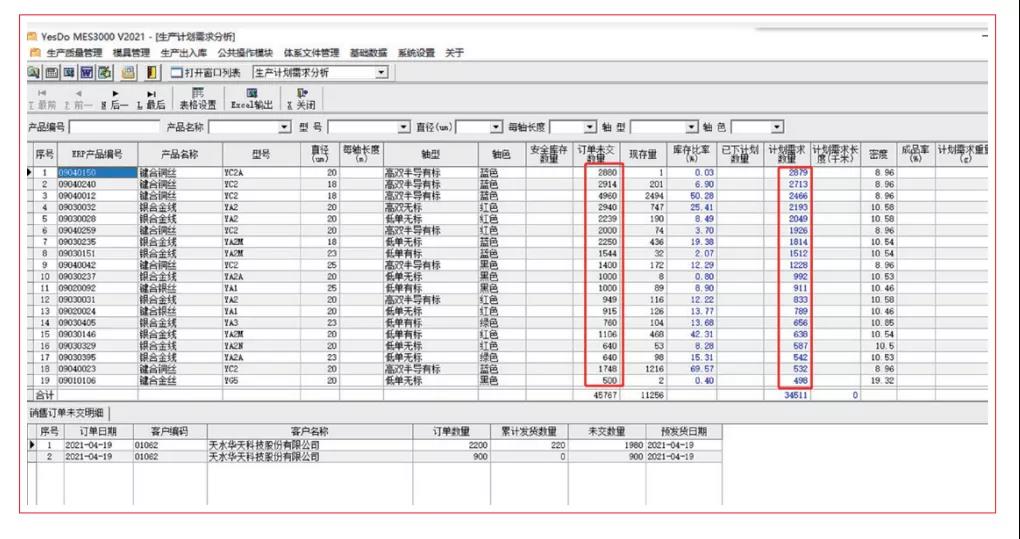
Task: Export the table with Excel输出
Action: pos(252,99)
